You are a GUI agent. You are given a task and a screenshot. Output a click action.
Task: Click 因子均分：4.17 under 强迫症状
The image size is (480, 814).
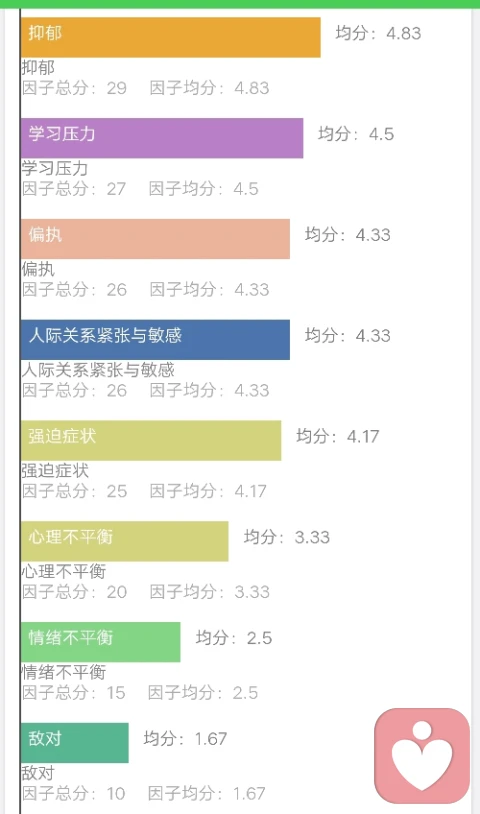click(208, 491)
